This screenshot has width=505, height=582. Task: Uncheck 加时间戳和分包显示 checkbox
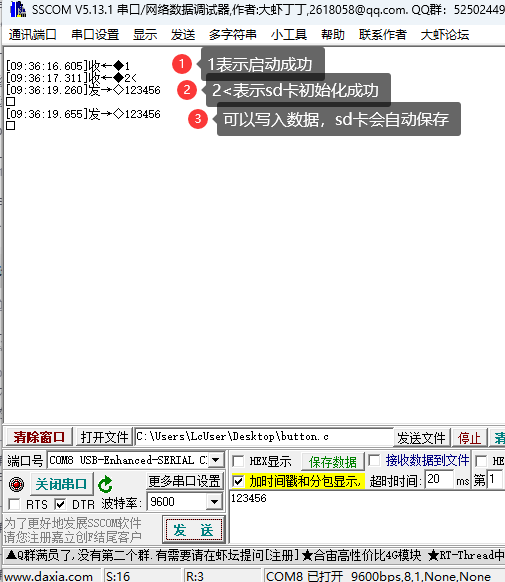pos(238,482)
